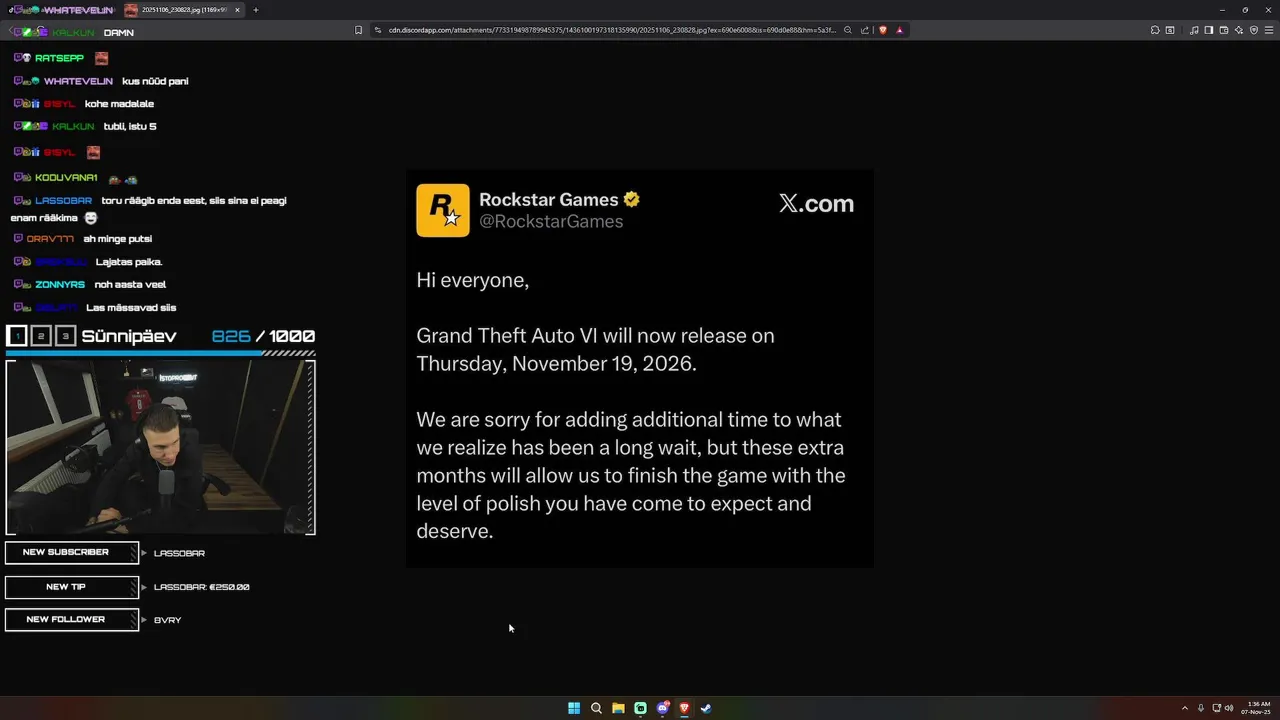Screen dimensions: 1280x720
Task: Open the browser hamburger menu
Action: [x=1269, y=30]
